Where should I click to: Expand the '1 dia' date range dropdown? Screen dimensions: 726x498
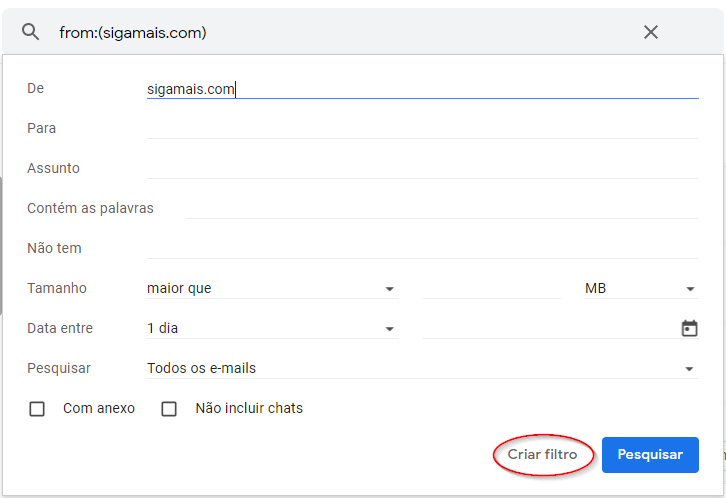[271, 329]
